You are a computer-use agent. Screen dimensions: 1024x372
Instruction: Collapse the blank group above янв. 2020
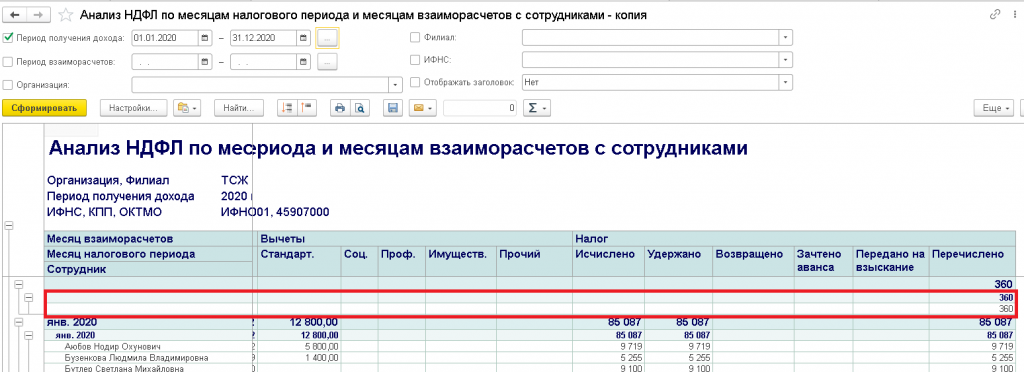[x=18, y=284]
